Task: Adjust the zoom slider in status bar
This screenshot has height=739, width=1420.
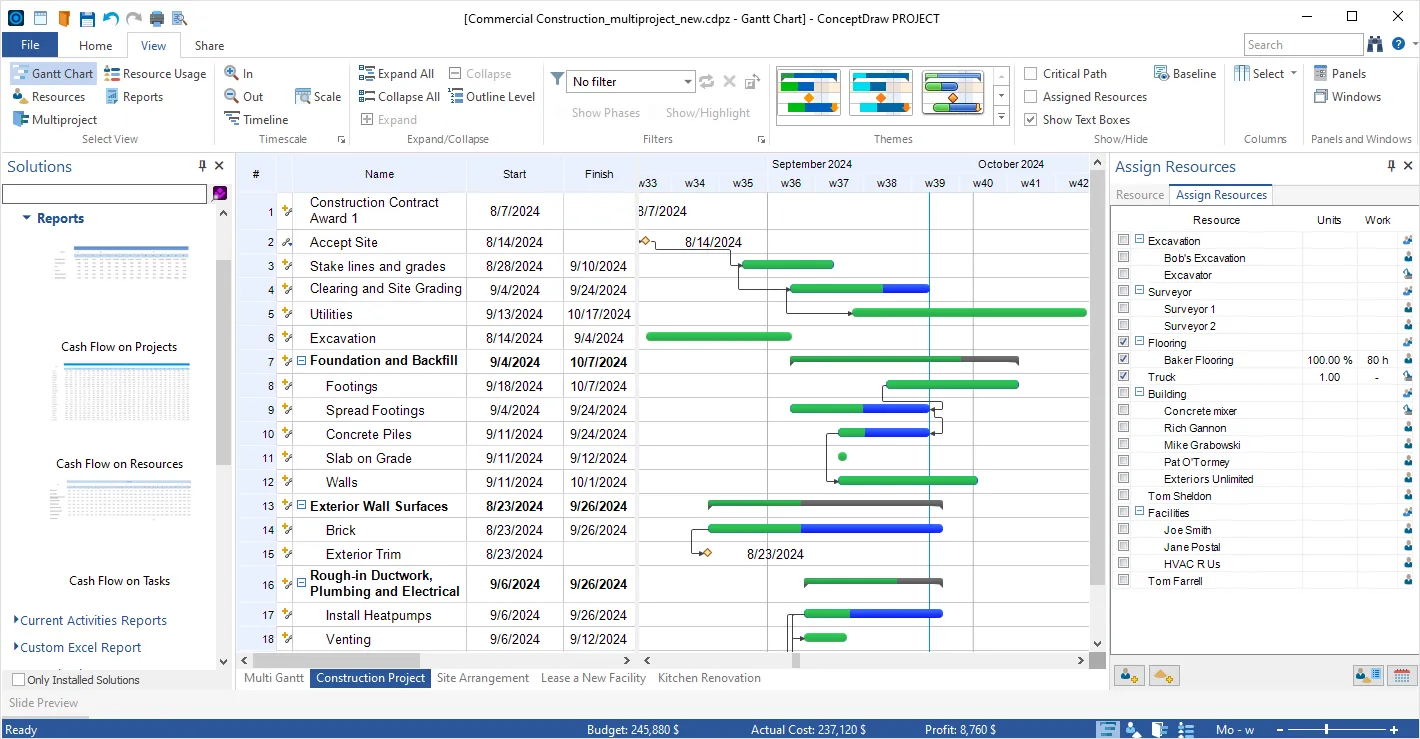Action: [x=1327, y=729]
